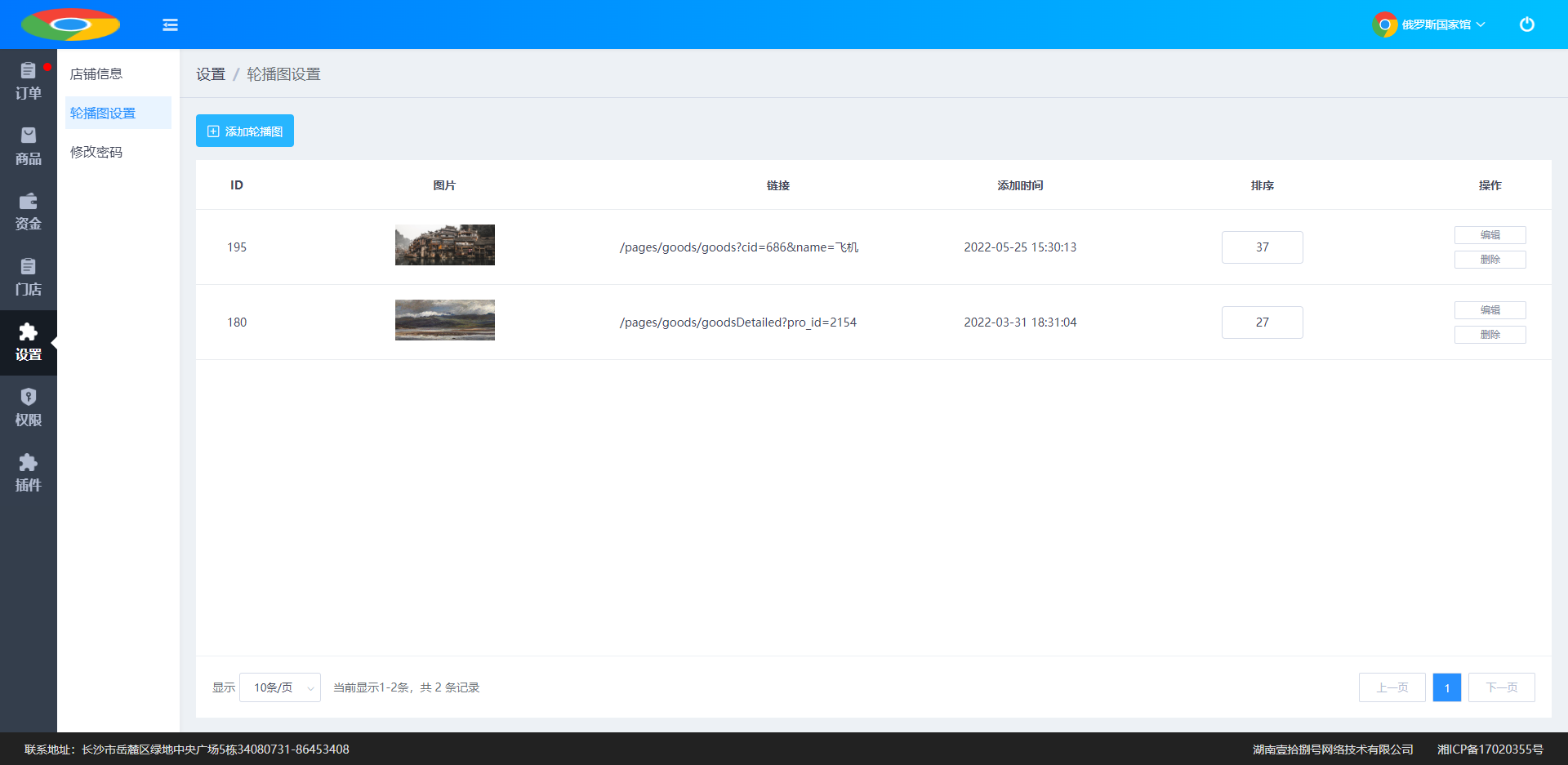Click the 操作 column header

(1490, 185)
